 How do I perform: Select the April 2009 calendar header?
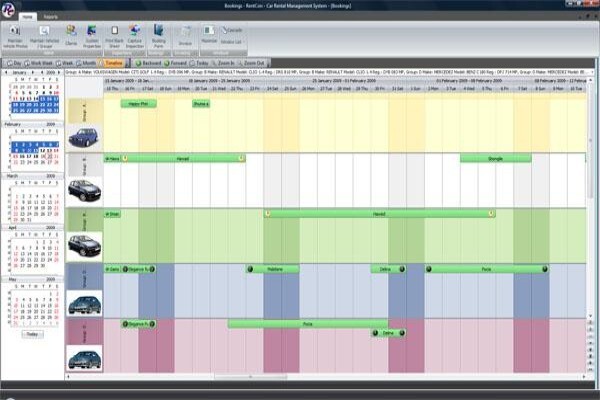[33, 227]
